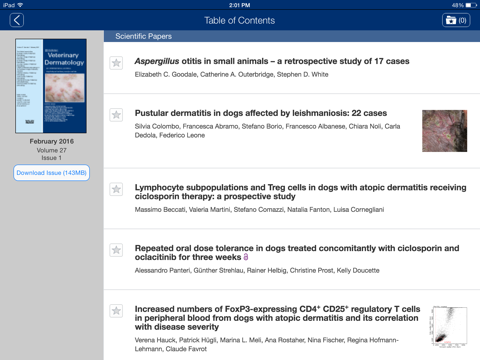This screenshot has height=360, width=480.
Task: Favorite the Pustular dermatitis article
Action: click(116, 115)
